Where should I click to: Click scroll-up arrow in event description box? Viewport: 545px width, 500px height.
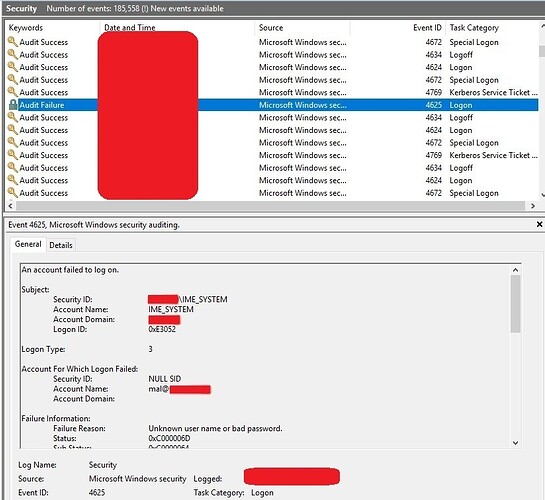click(515, 270)
